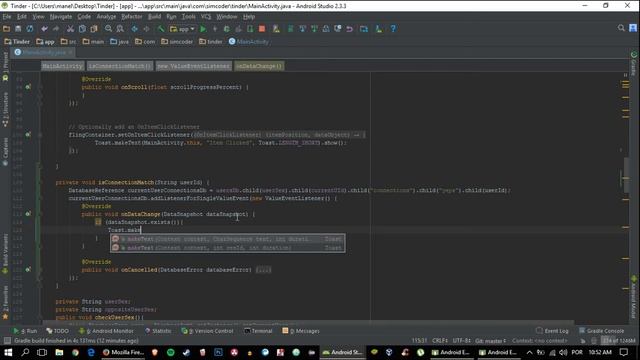Open the app run configuration dropdown

tap(182, 29)
